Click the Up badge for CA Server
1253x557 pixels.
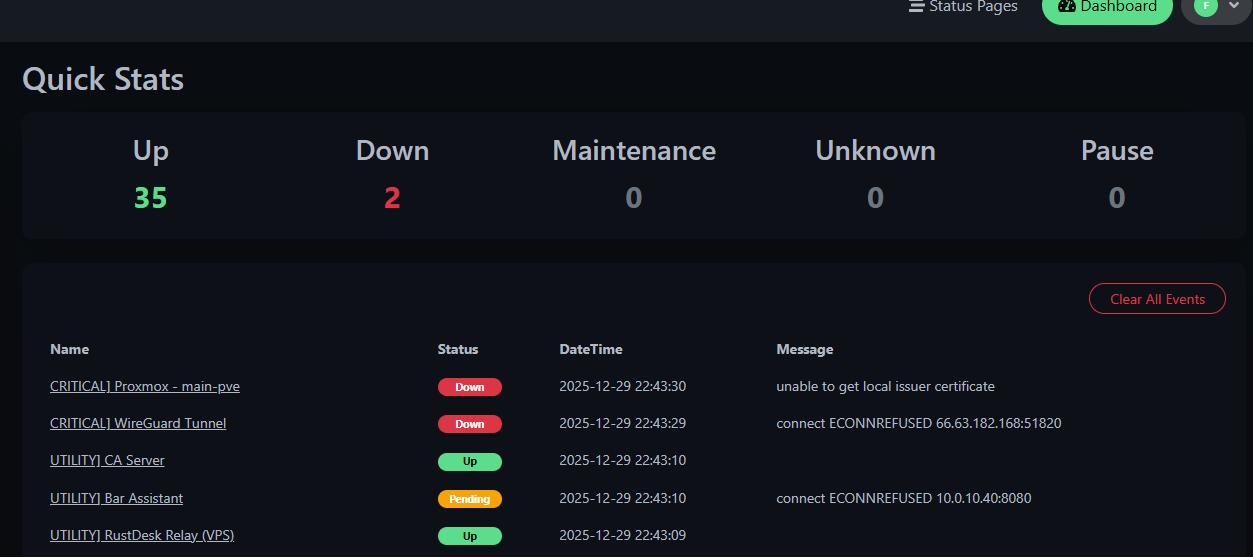pos(469,461)
